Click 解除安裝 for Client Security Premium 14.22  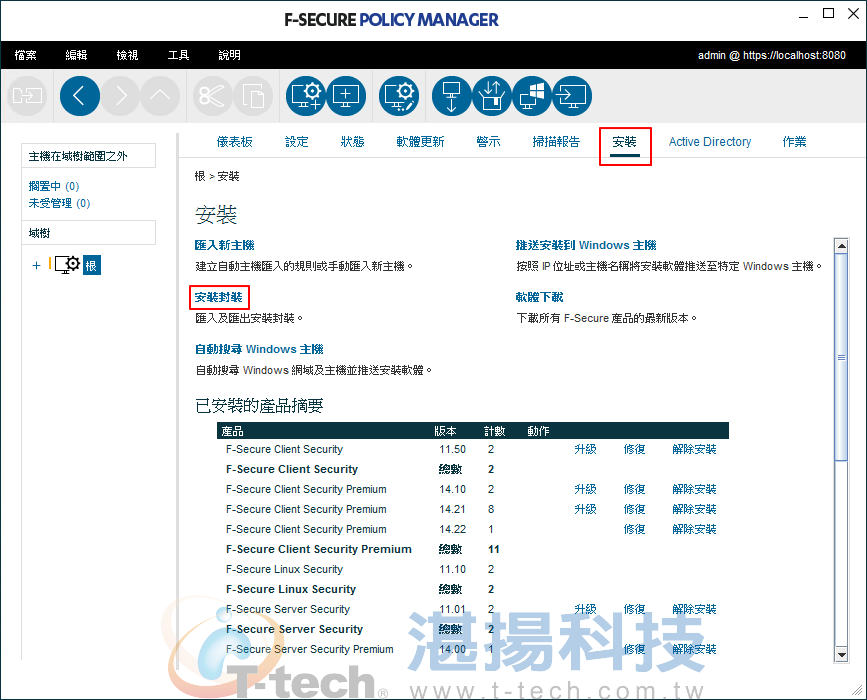tap(694, 529)
